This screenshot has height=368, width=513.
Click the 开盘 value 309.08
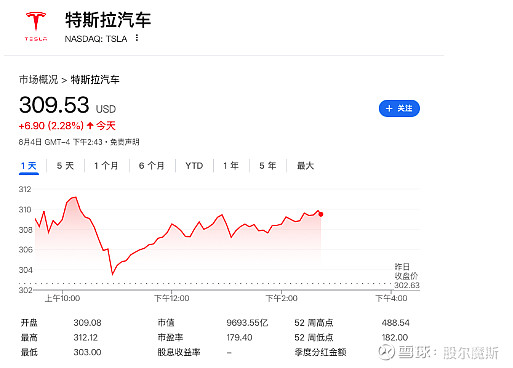[x=87, y=323]
